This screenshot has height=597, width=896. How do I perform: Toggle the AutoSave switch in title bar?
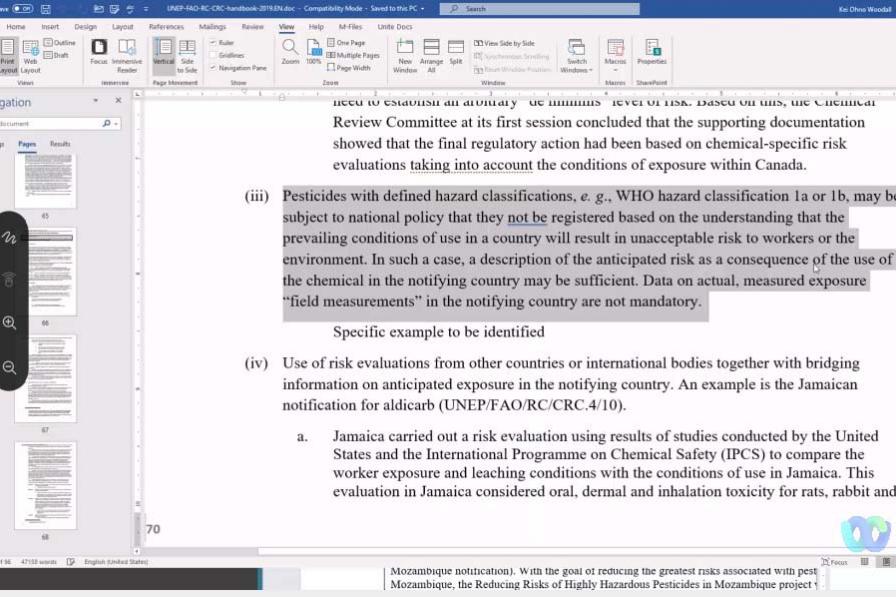22,9
